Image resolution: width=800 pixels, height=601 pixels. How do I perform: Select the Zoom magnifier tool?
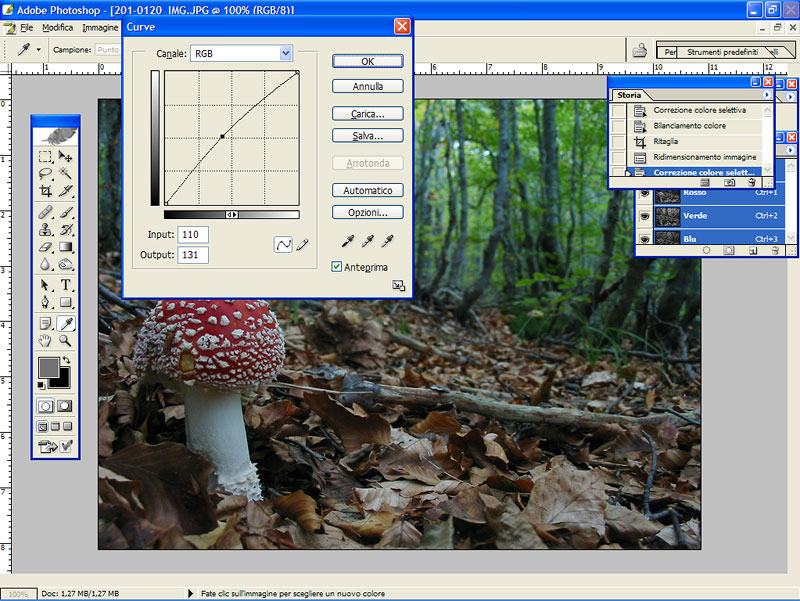tap(65, 341)
